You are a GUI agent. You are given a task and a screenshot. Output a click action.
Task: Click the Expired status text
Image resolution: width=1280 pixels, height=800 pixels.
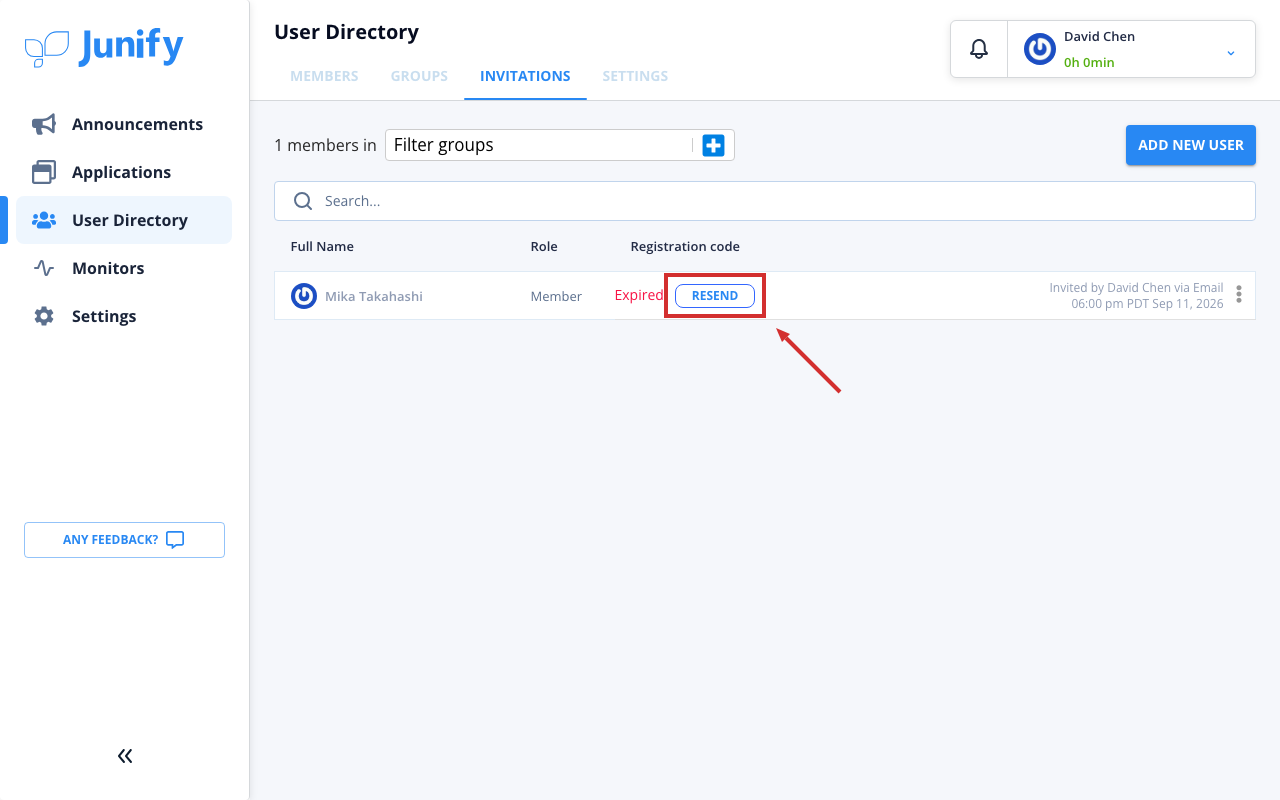click(x=639, y=295)
